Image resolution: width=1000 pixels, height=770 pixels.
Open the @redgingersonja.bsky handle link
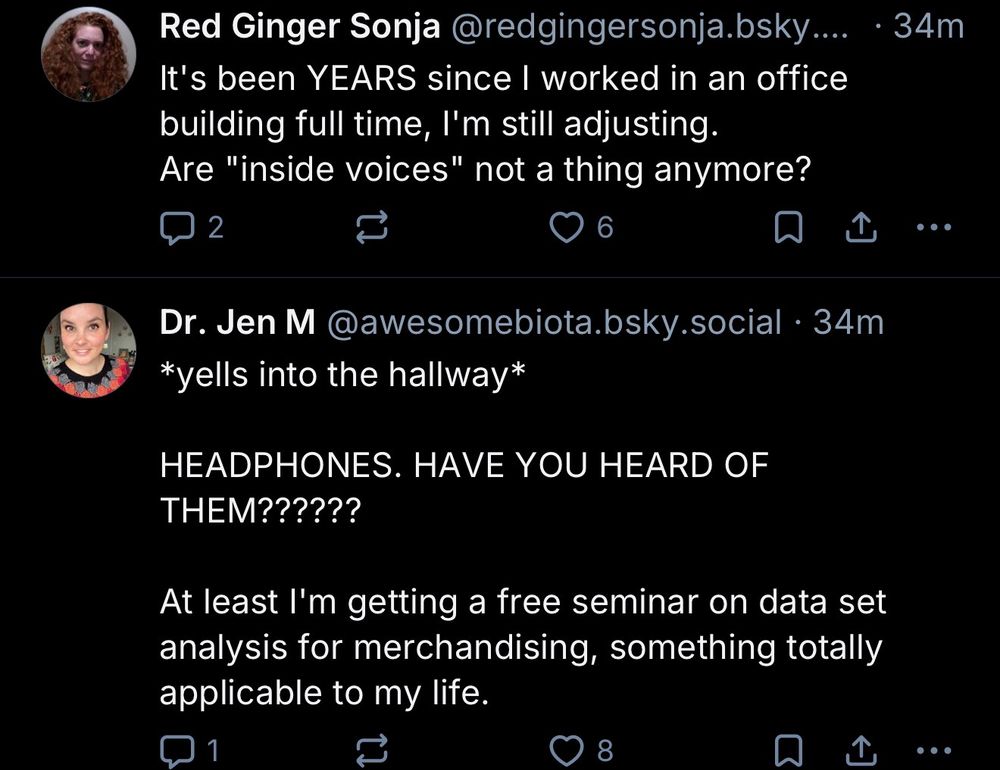pyautogui.click(x=650, y=27)
